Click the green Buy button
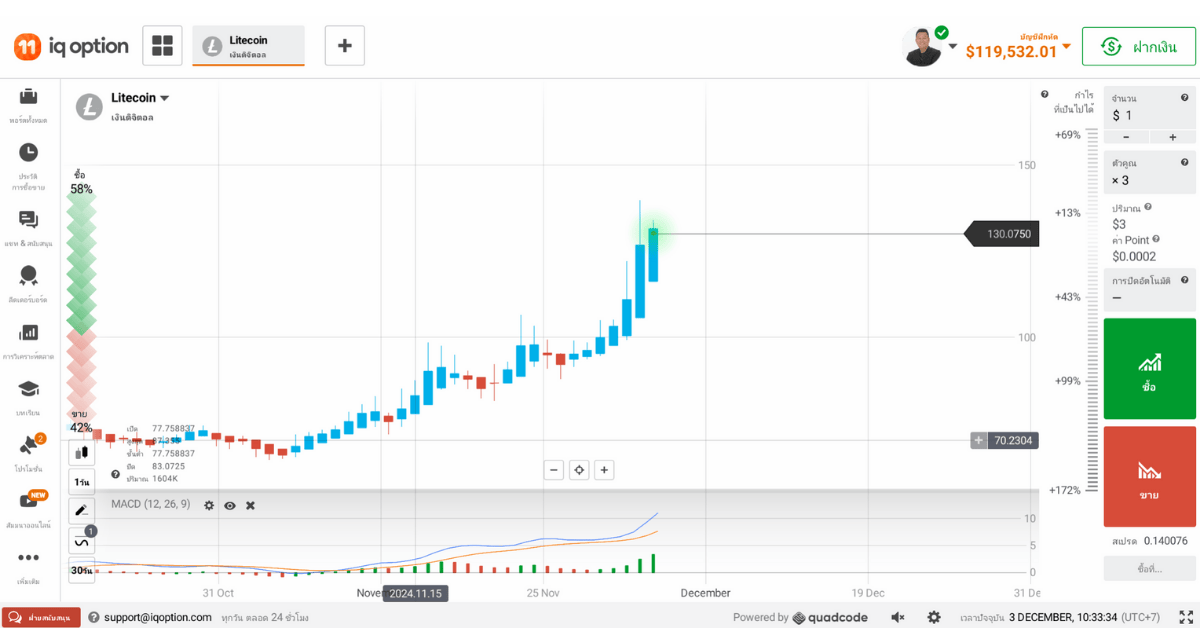Image resolution: width=1200 pixels, height=628 pixels. (x=1149, y=368)
